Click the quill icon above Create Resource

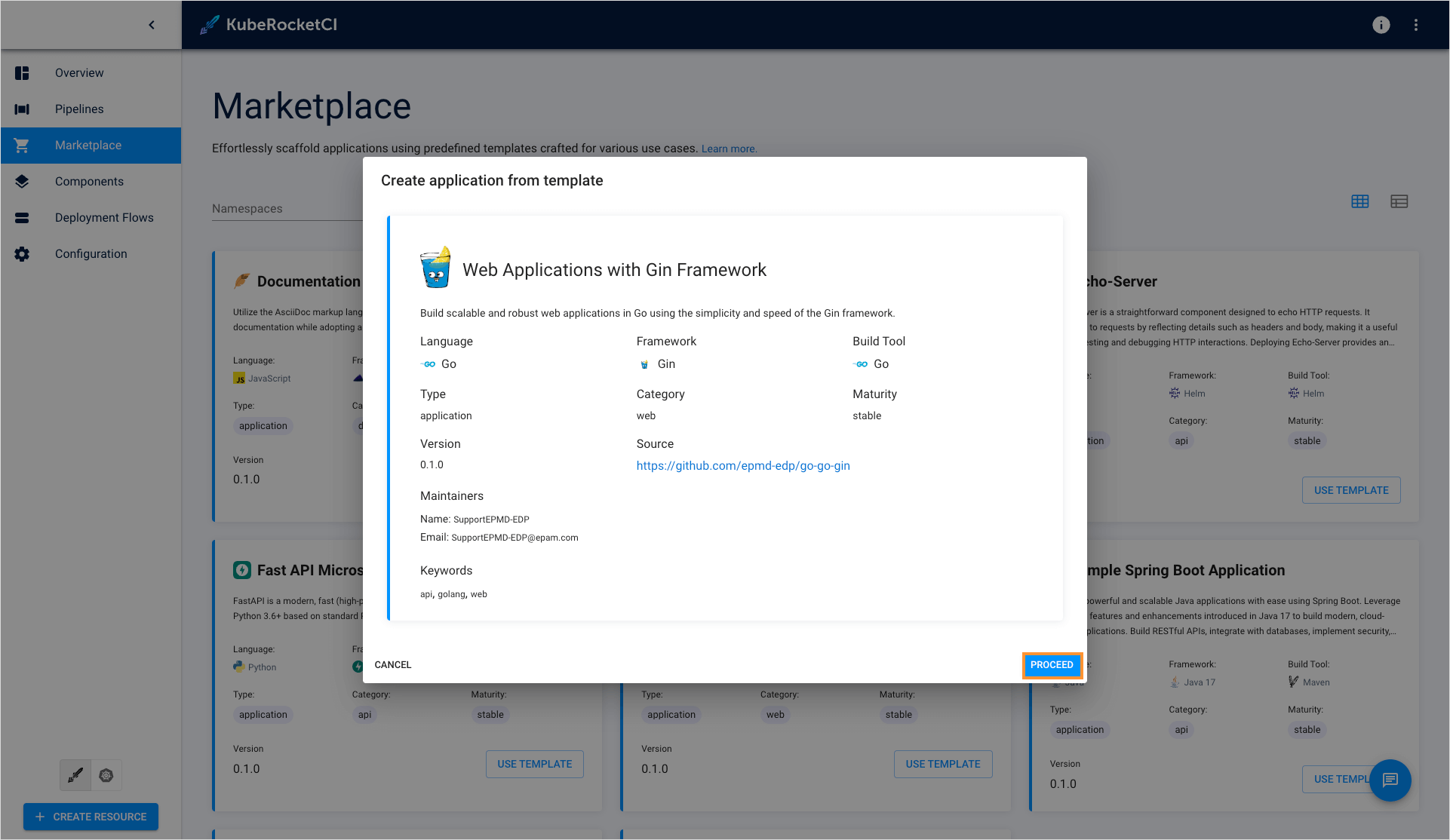pos(75,774)
